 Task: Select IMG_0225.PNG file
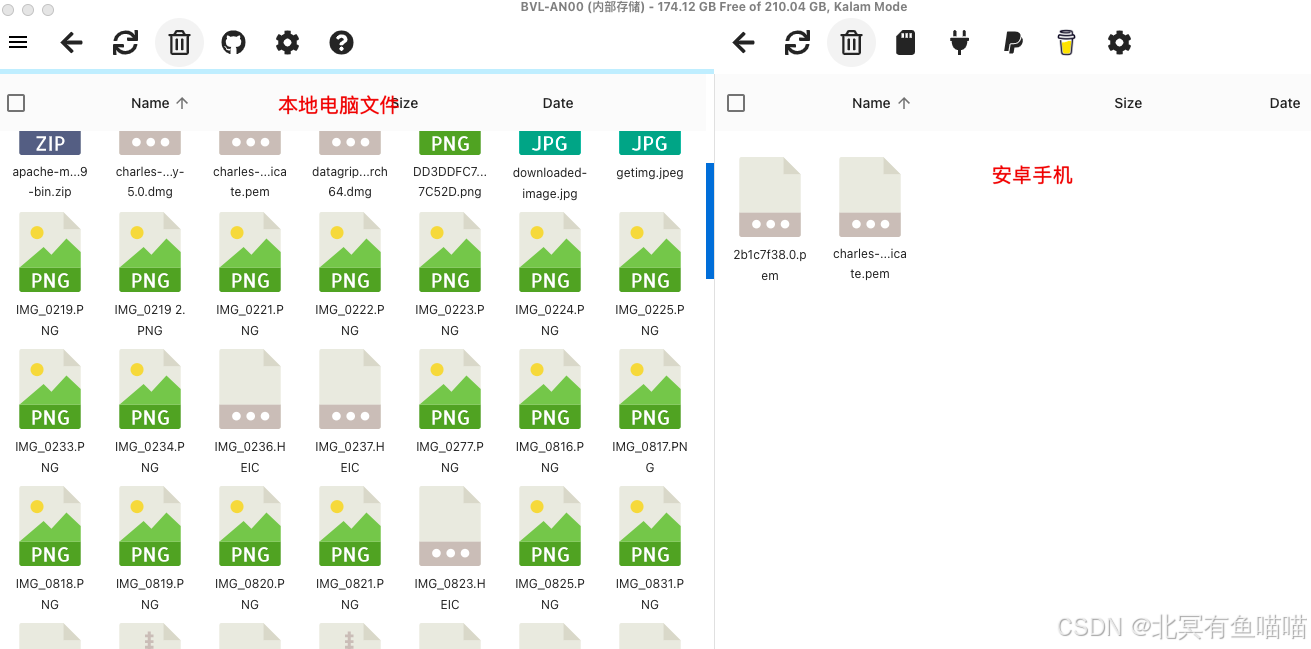coord(650,253)
